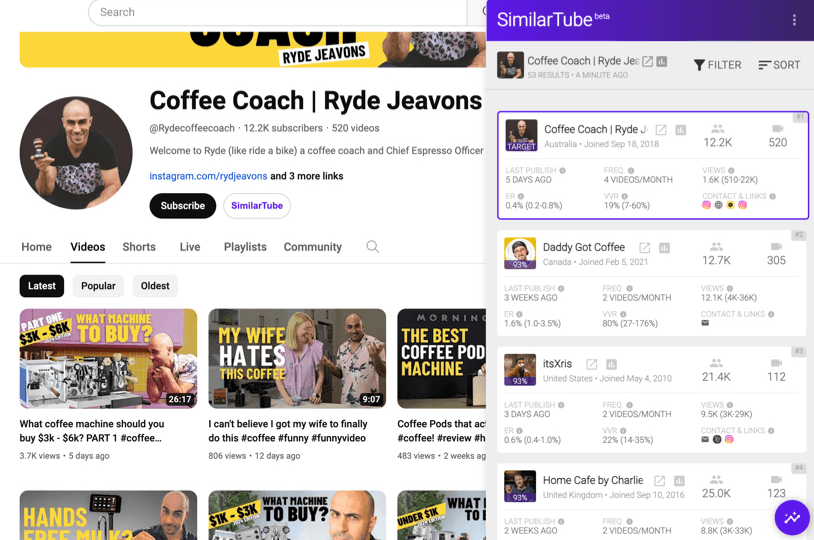Viewport: 814px width, 540px height.
Task: Open the Instagram icon in itsXris card
Action: 729,439
